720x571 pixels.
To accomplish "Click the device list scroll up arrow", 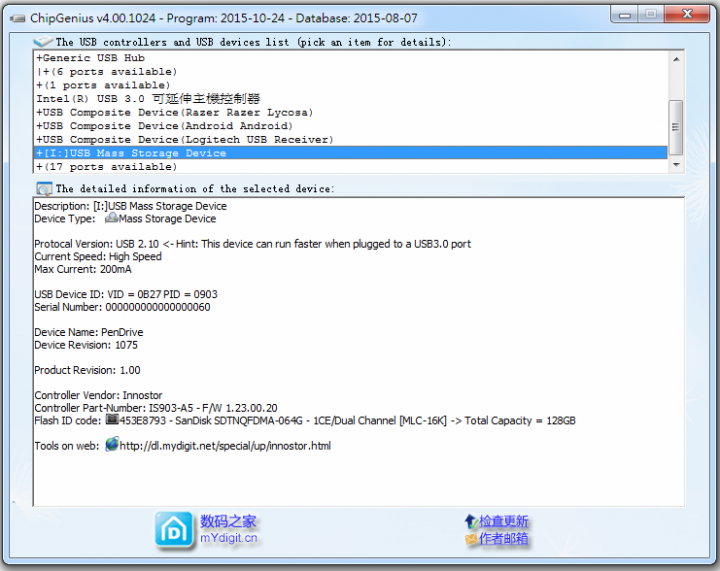I will (x=676, y=59).
